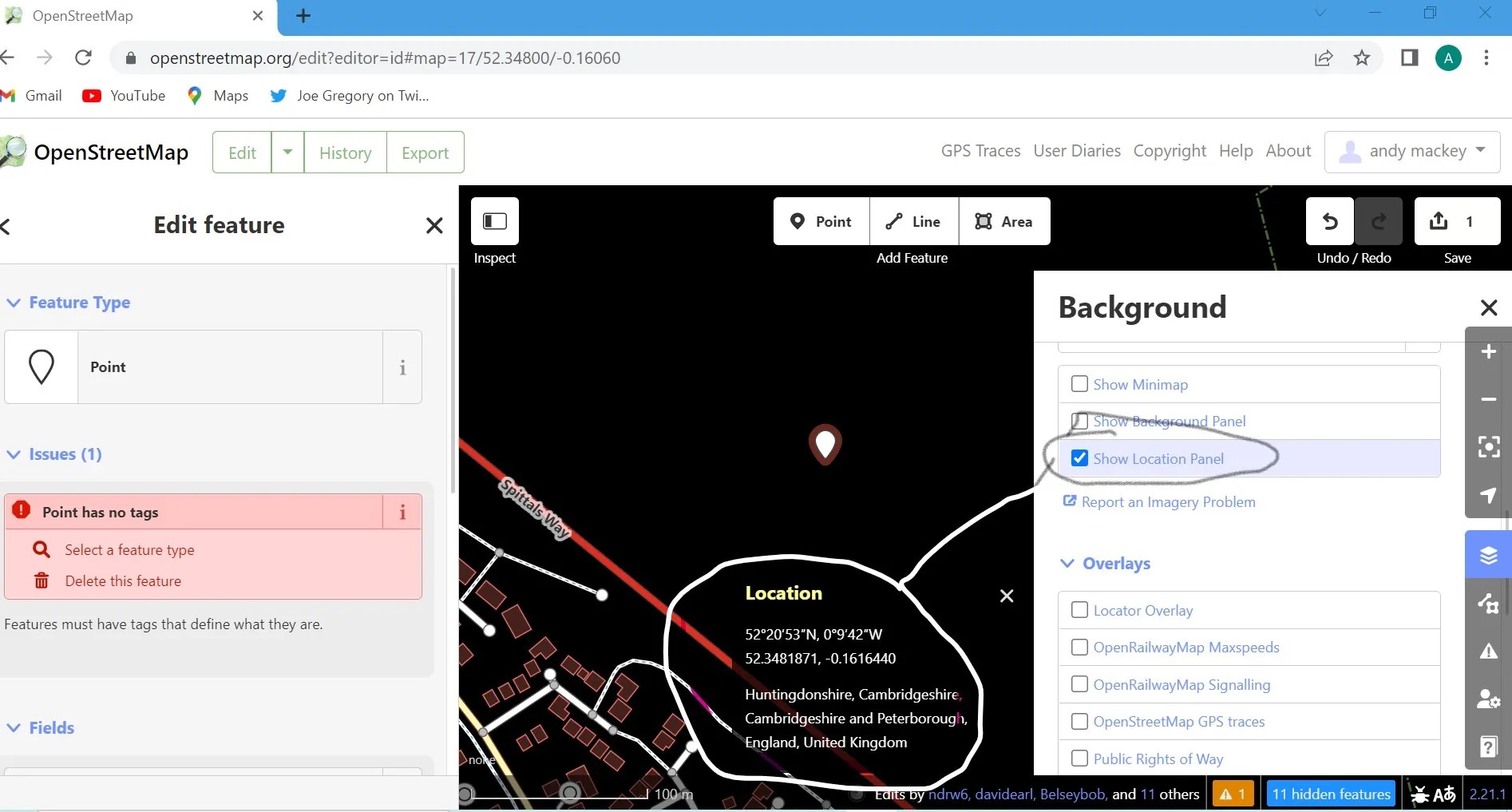Viewport: 1512px width, 812px height.
Task: Toggle the Inspect sidebar button
Action: click(495, 221)
